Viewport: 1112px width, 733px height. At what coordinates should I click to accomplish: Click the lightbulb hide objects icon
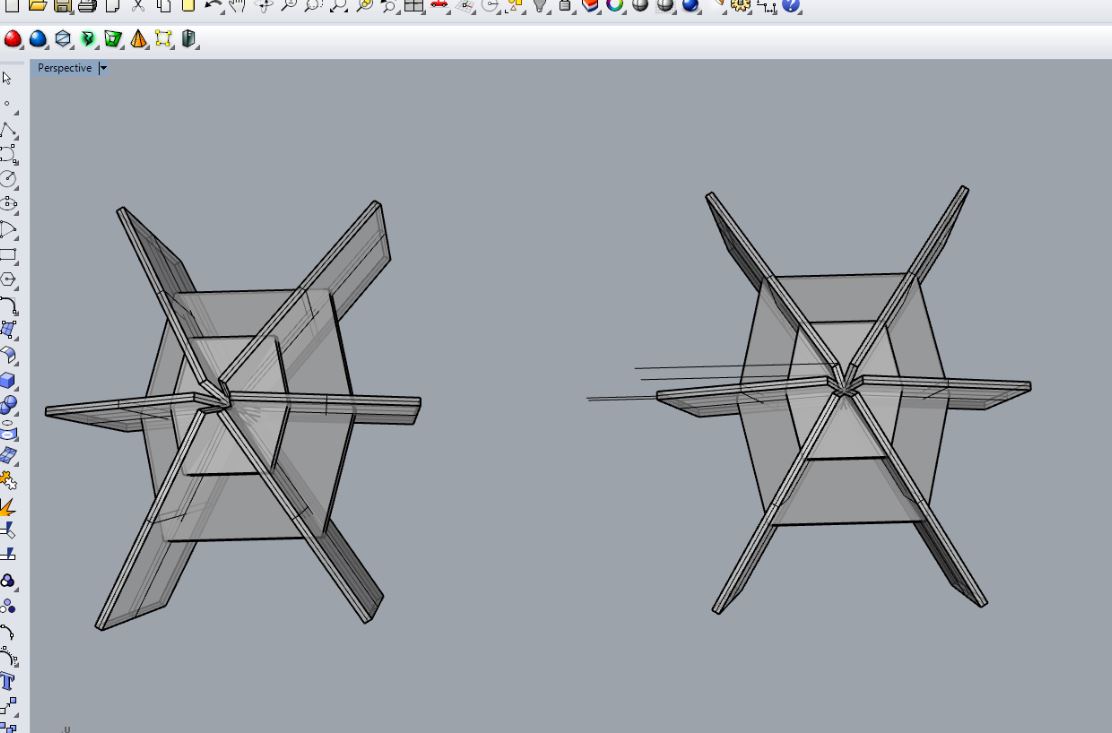[x=540, y=6]
